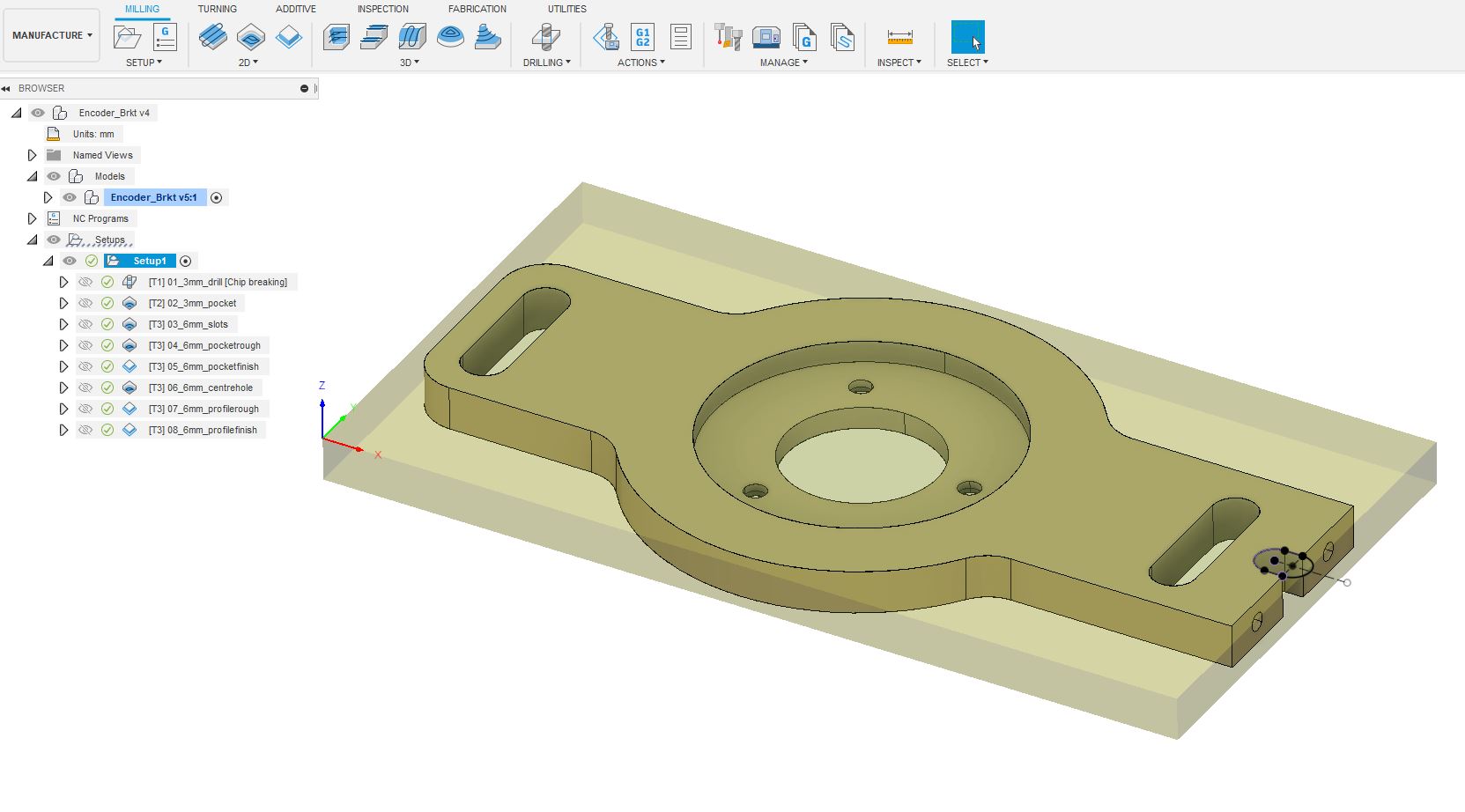Click the activate radio button beside Setup1
The image size is (1465, 812).
[185, 261]
